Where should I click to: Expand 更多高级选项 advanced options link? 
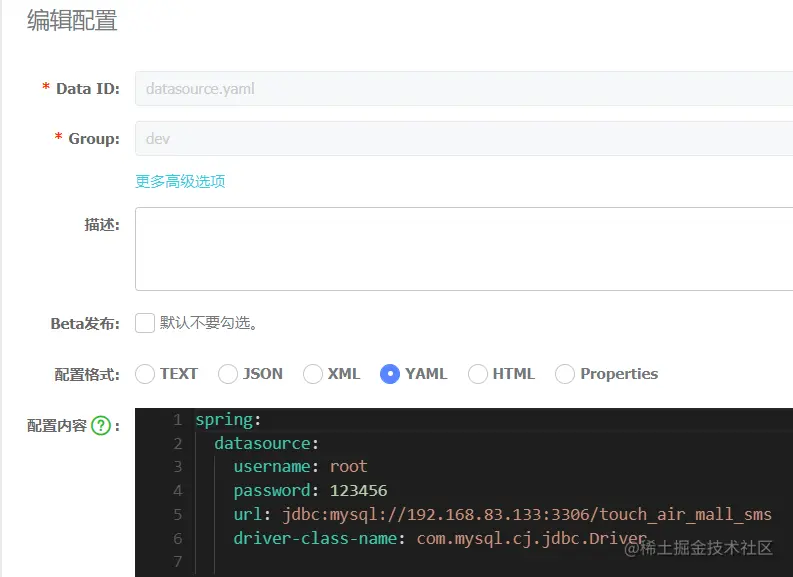coord(180,181)
